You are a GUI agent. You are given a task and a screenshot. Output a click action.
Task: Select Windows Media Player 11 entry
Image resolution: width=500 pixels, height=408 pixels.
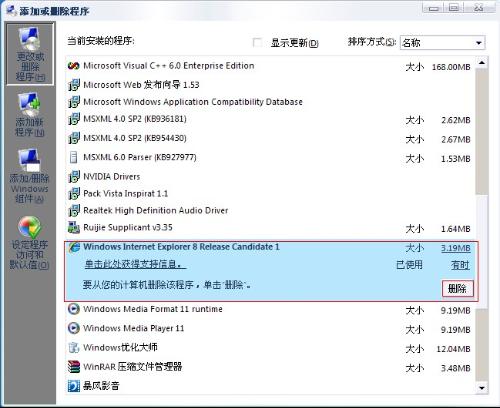(x=134, y=328)
